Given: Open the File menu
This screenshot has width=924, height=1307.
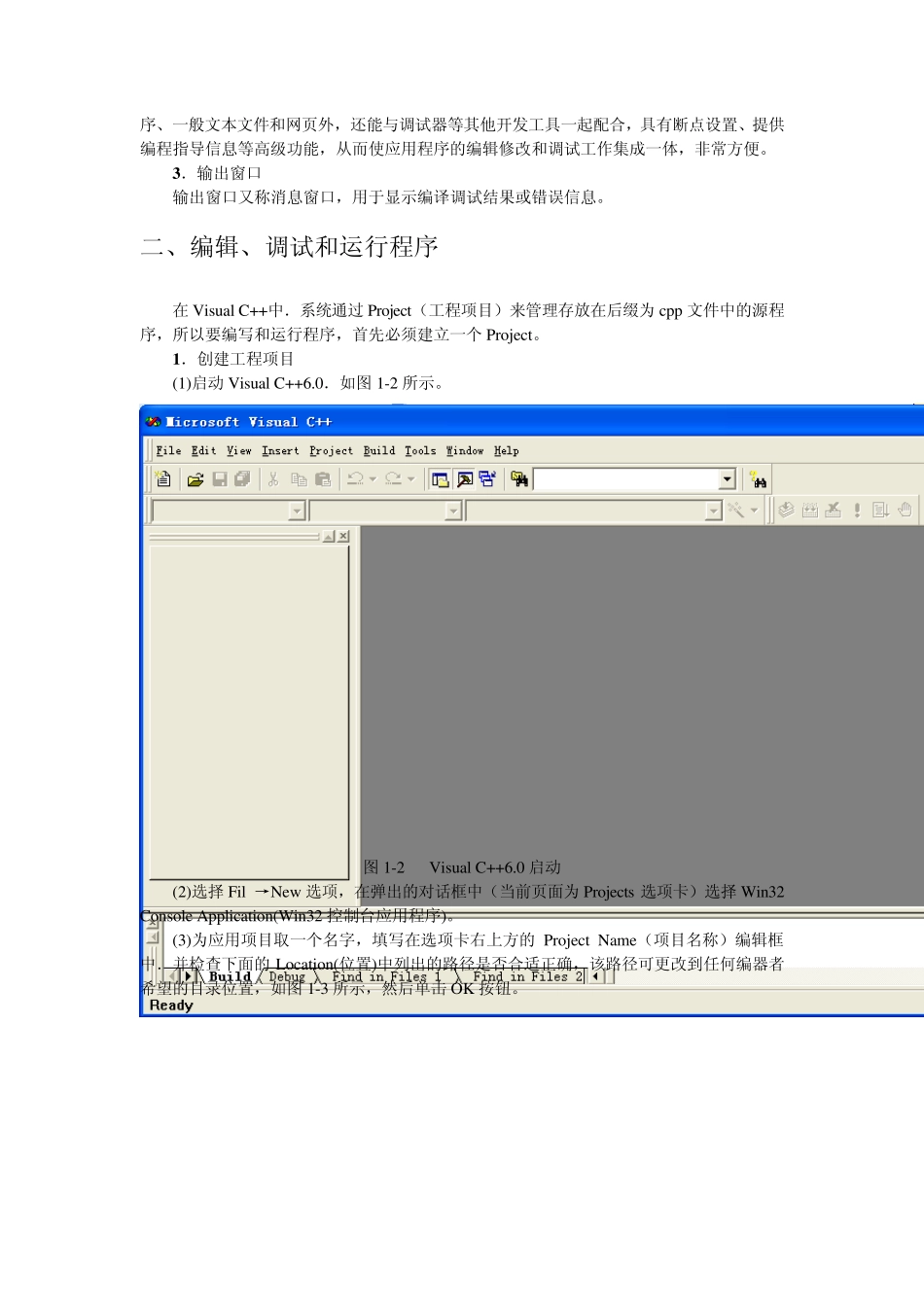Looking at the screenshot, I should point(169,451).
